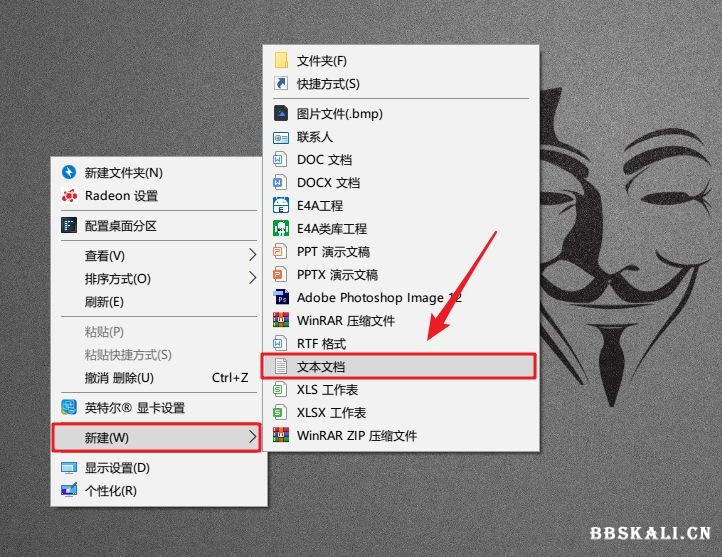722x557 pixels.
Task: Click the 配置桌面分区 icon
Action: (x=69, y=226)
